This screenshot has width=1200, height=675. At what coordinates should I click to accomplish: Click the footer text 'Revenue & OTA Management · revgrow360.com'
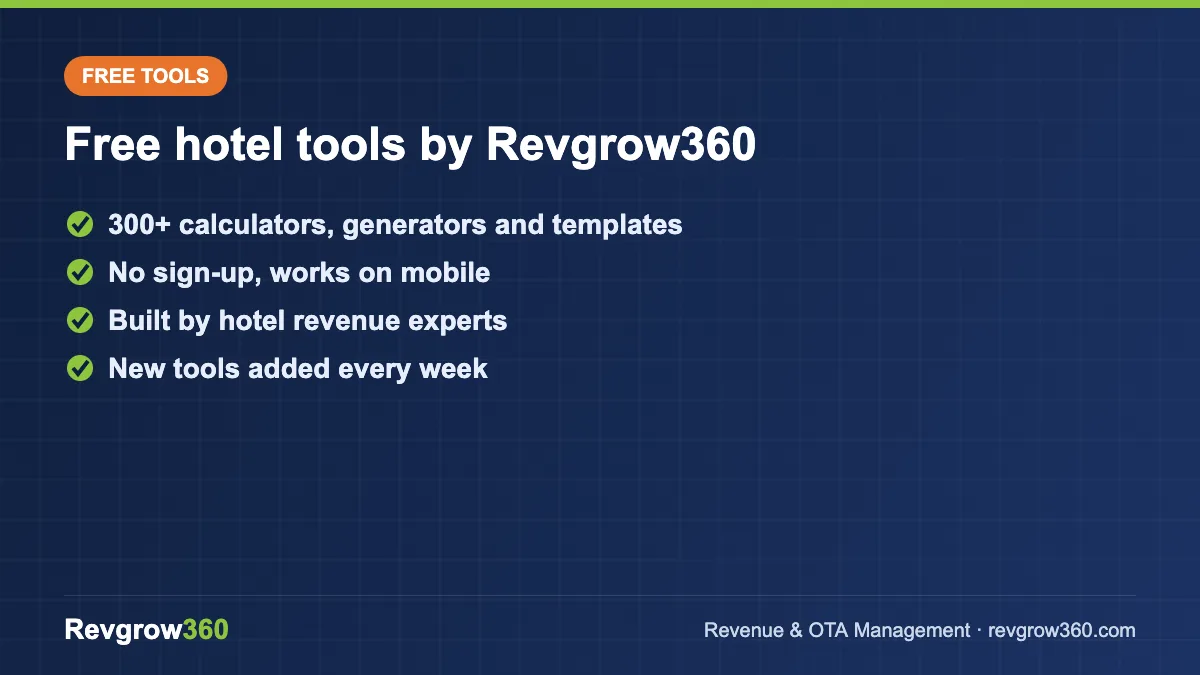click(920, 631)
